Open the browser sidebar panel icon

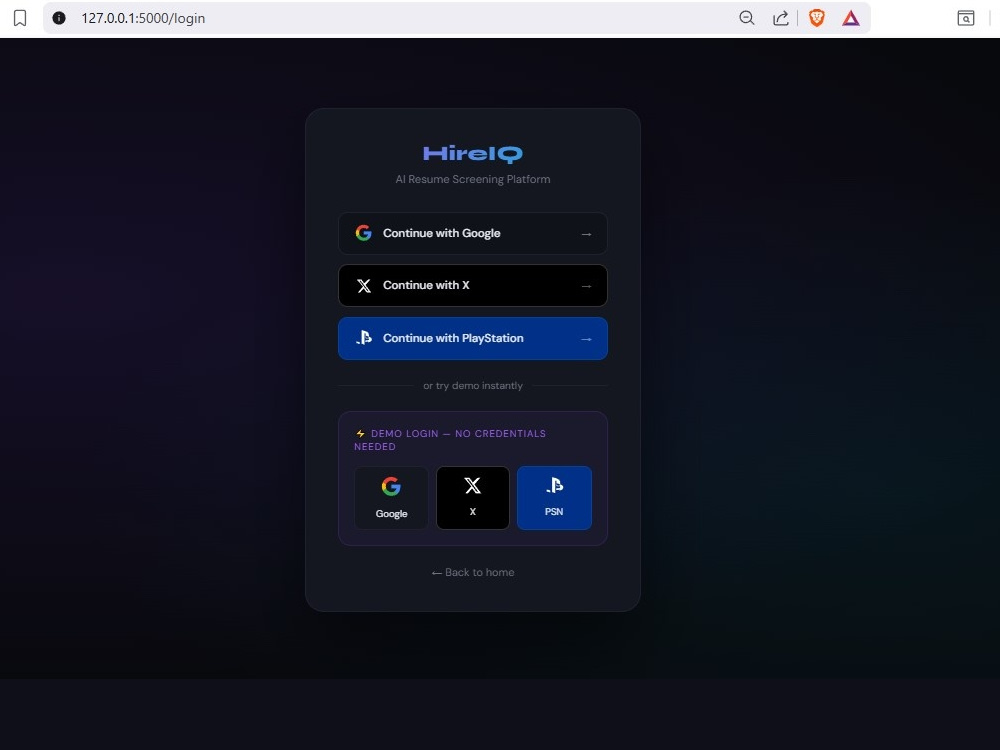(966, 18)
